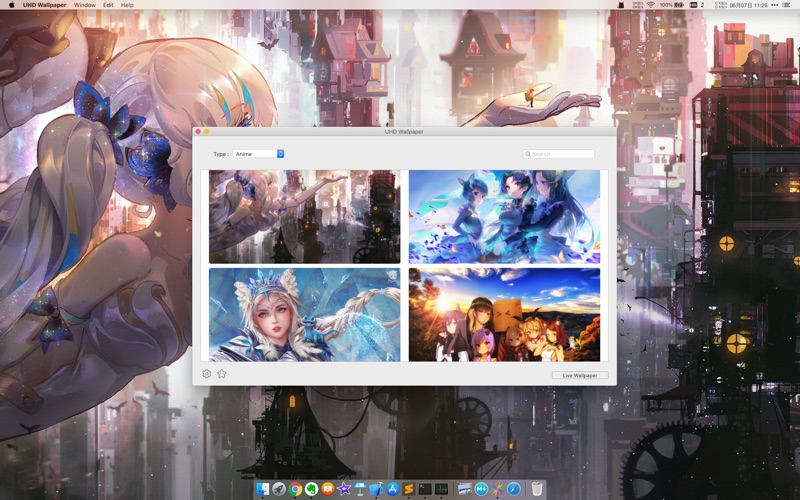Screen dimensions: 800x500
Task: Open Keynote from the dock
Action: pyautogui.click(x=360, y=489)
